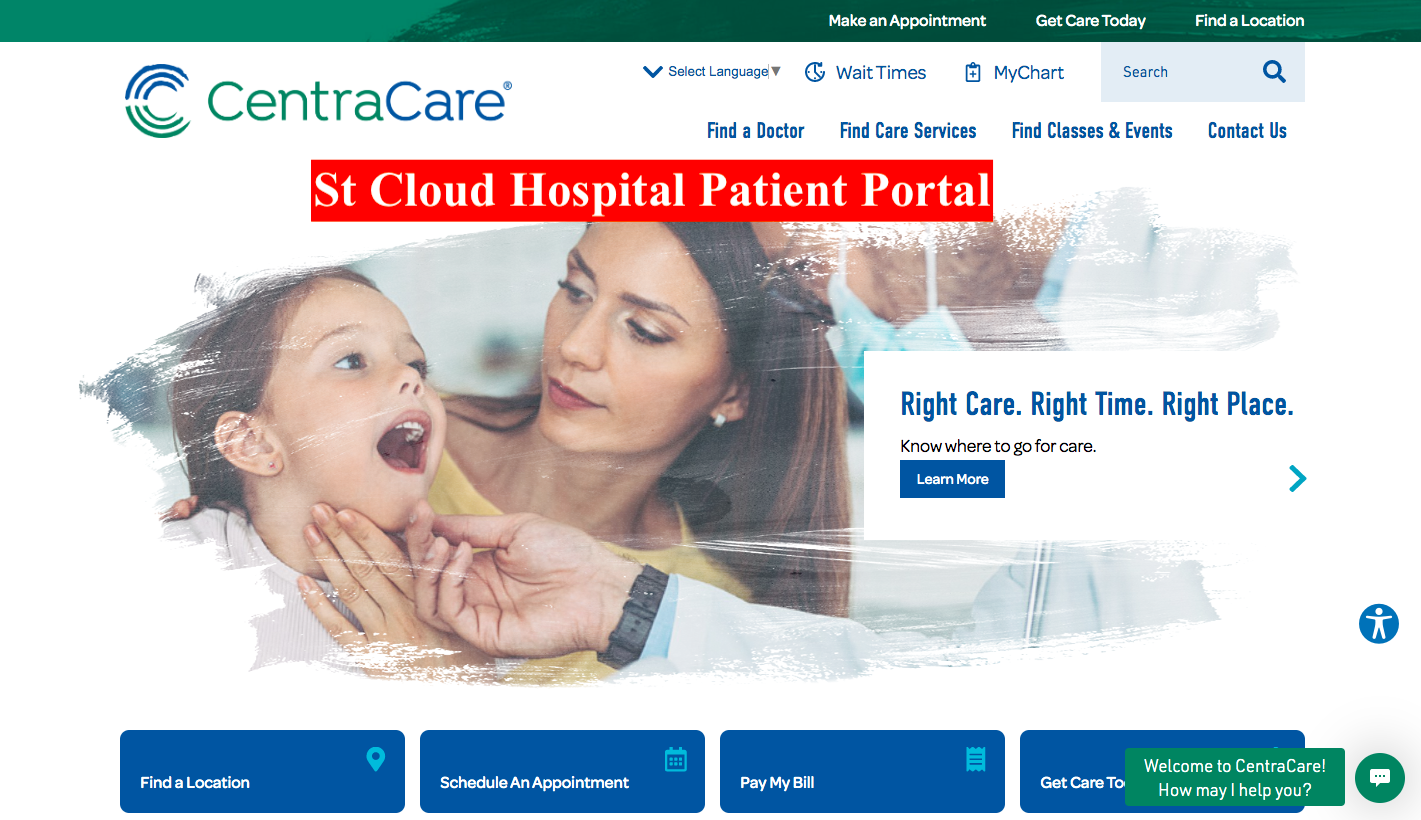Open the chat bubble icon
1421x820 pixels.
pyautogui.click(x=1380, y=777)
